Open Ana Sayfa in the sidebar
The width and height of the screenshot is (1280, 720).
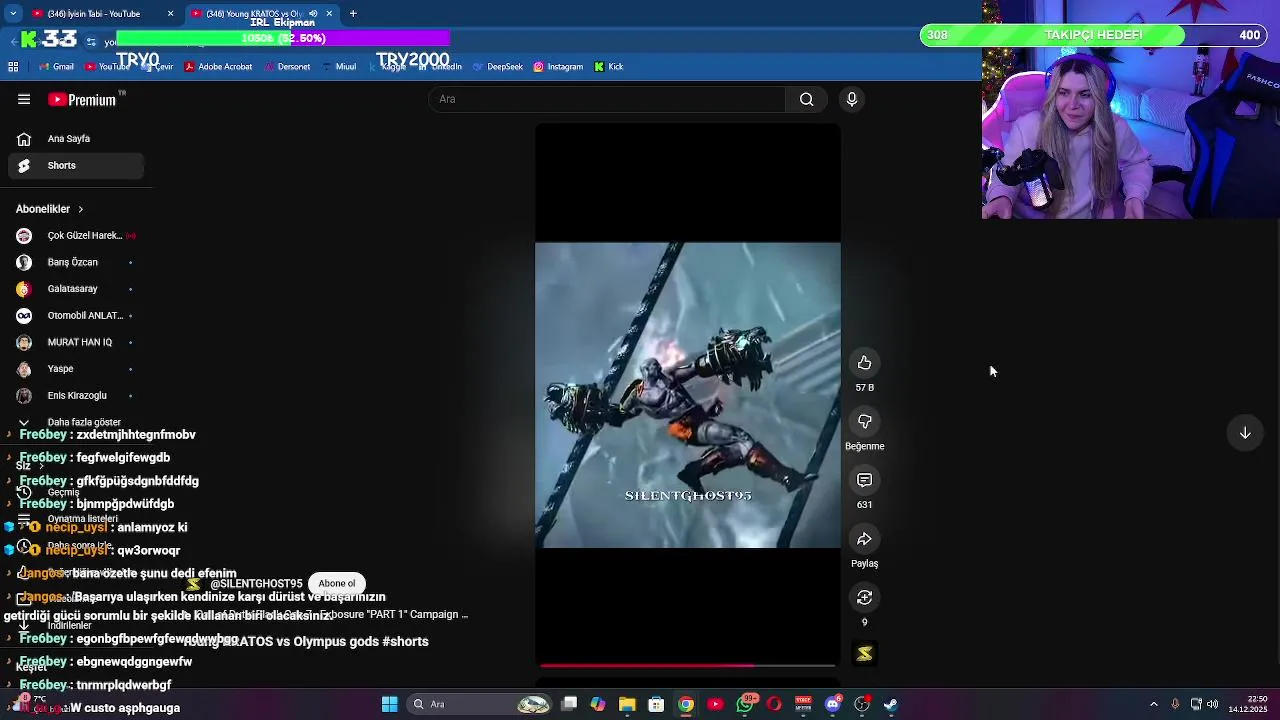pyautogui.click(x=76, y=139)
